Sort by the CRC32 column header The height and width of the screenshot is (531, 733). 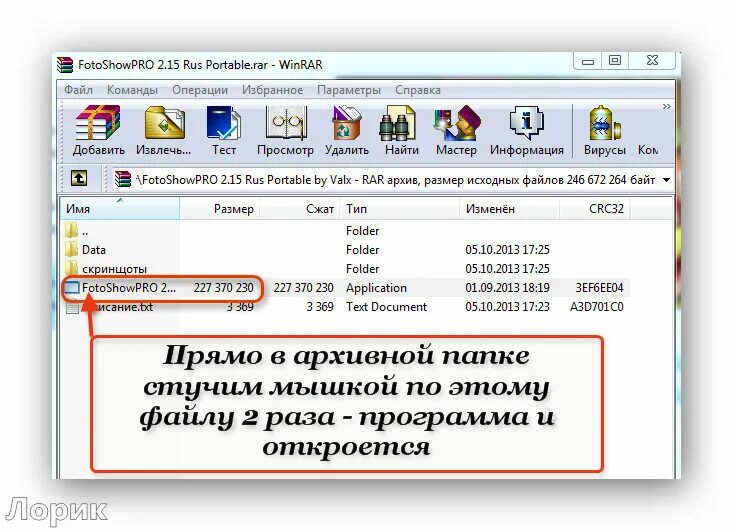coord(595,208)
